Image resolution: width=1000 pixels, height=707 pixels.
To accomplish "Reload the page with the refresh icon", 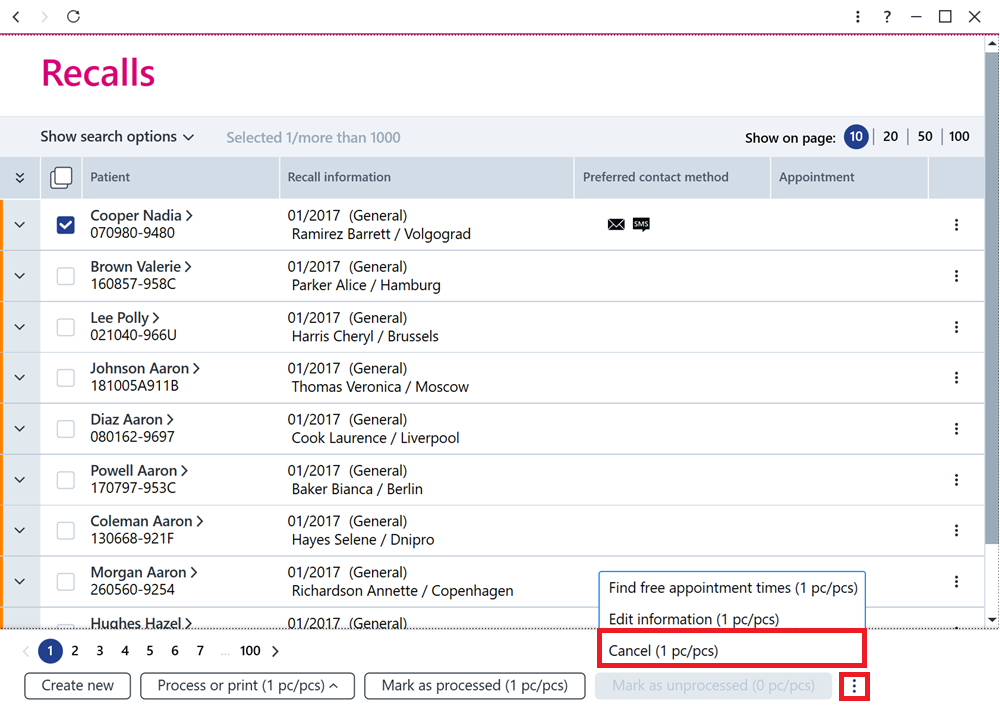I will [73, 17].
